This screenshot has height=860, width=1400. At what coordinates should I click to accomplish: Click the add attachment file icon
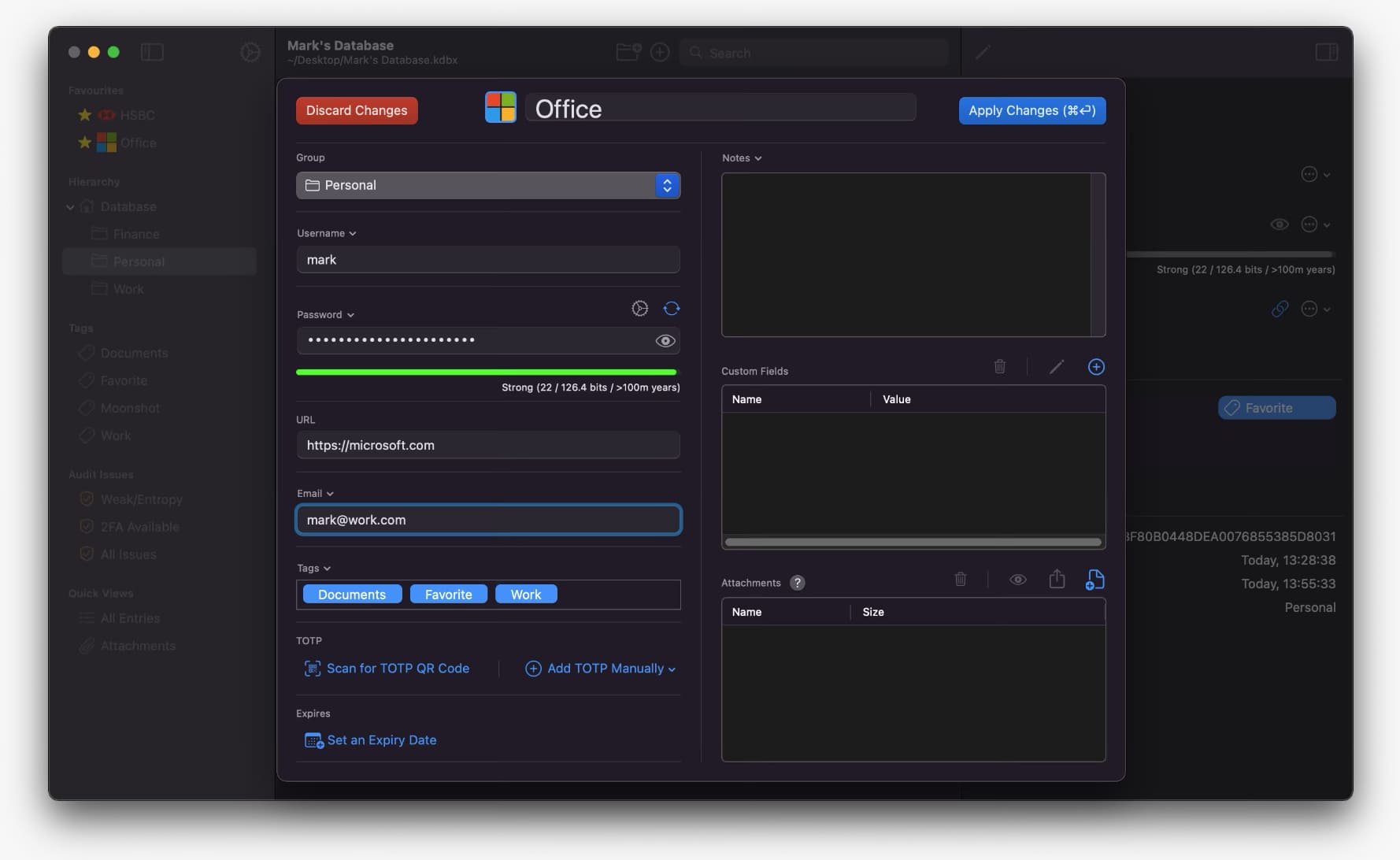[1094, 580]
